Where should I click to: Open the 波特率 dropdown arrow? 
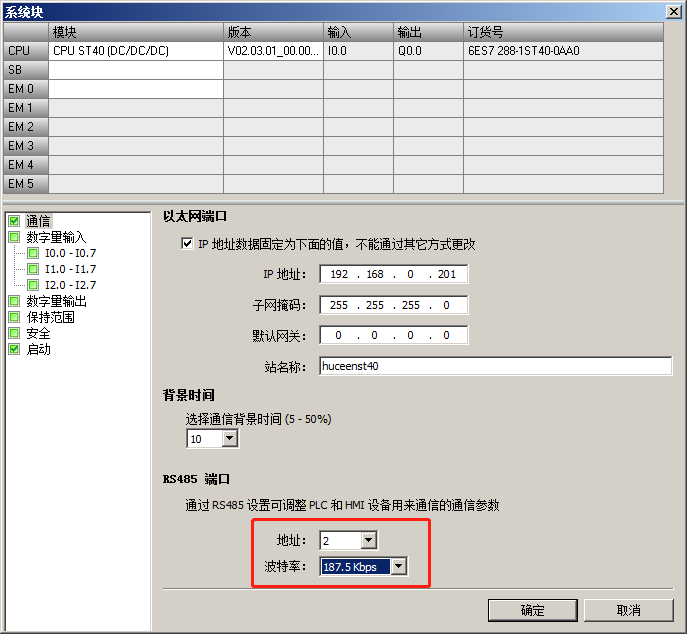398,566
